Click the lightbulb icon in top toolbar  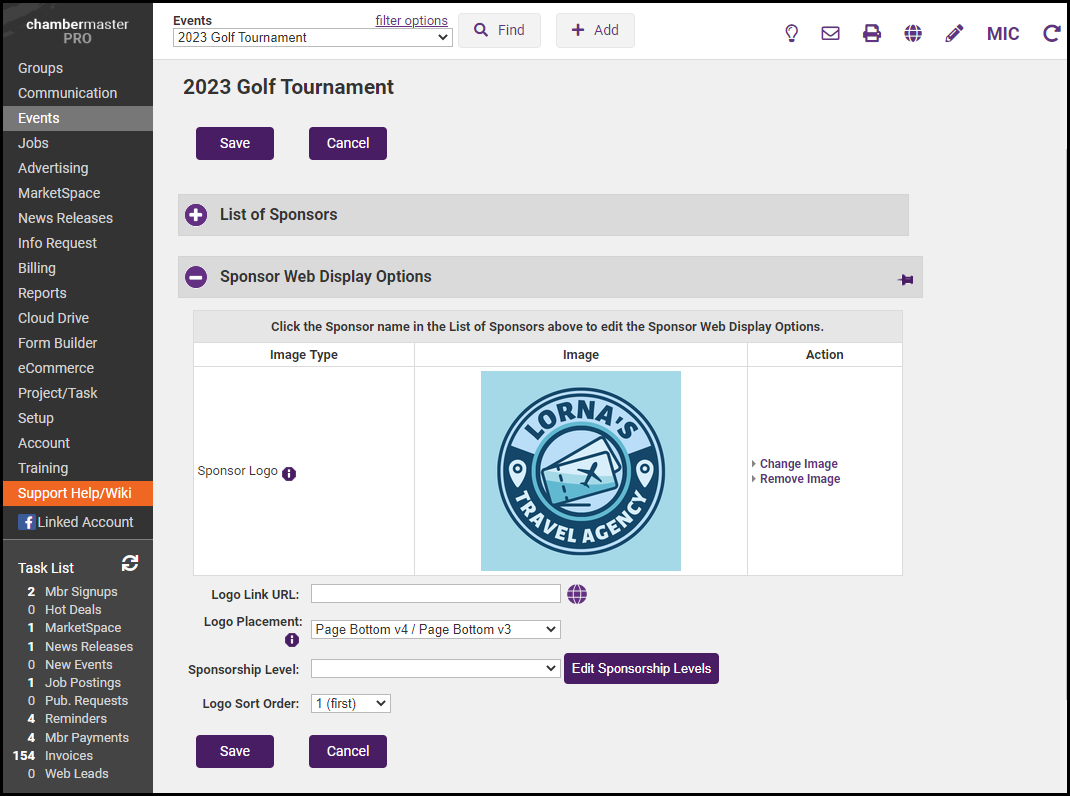(792, 33)
